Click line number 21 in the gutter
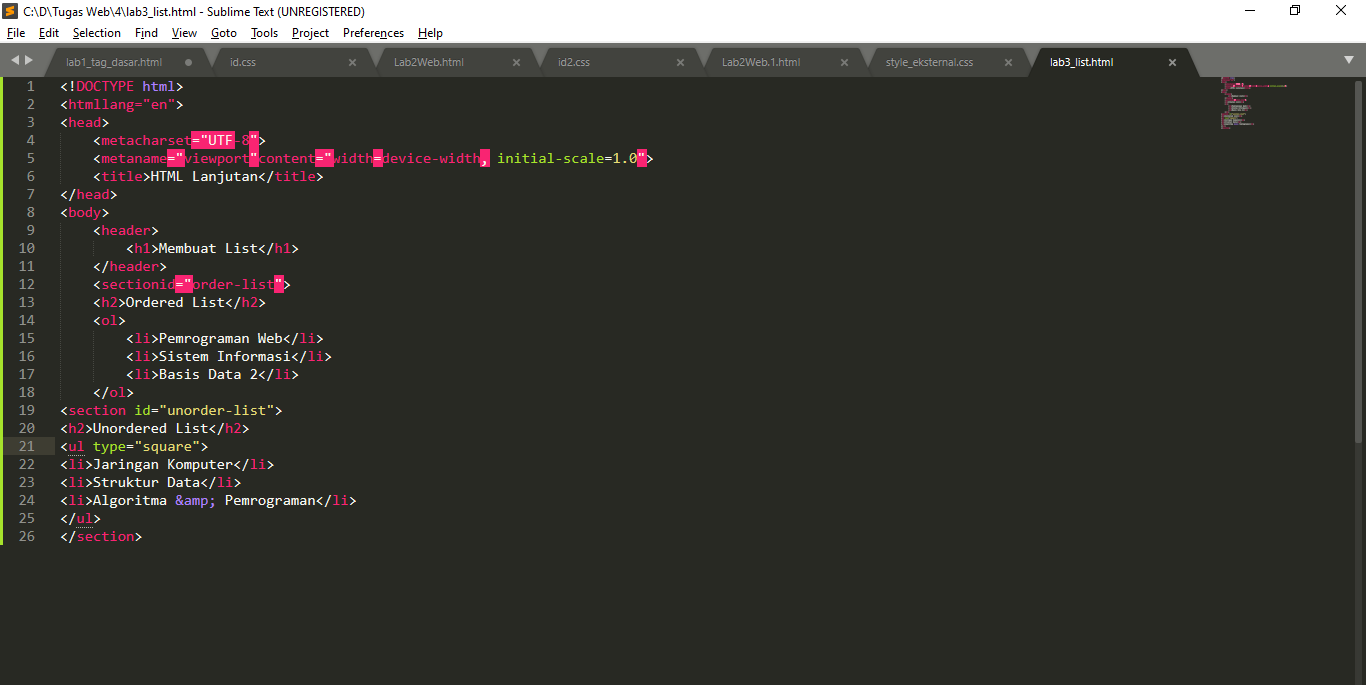Screen dimensions: 1366x685 click(x=26, y=446)
